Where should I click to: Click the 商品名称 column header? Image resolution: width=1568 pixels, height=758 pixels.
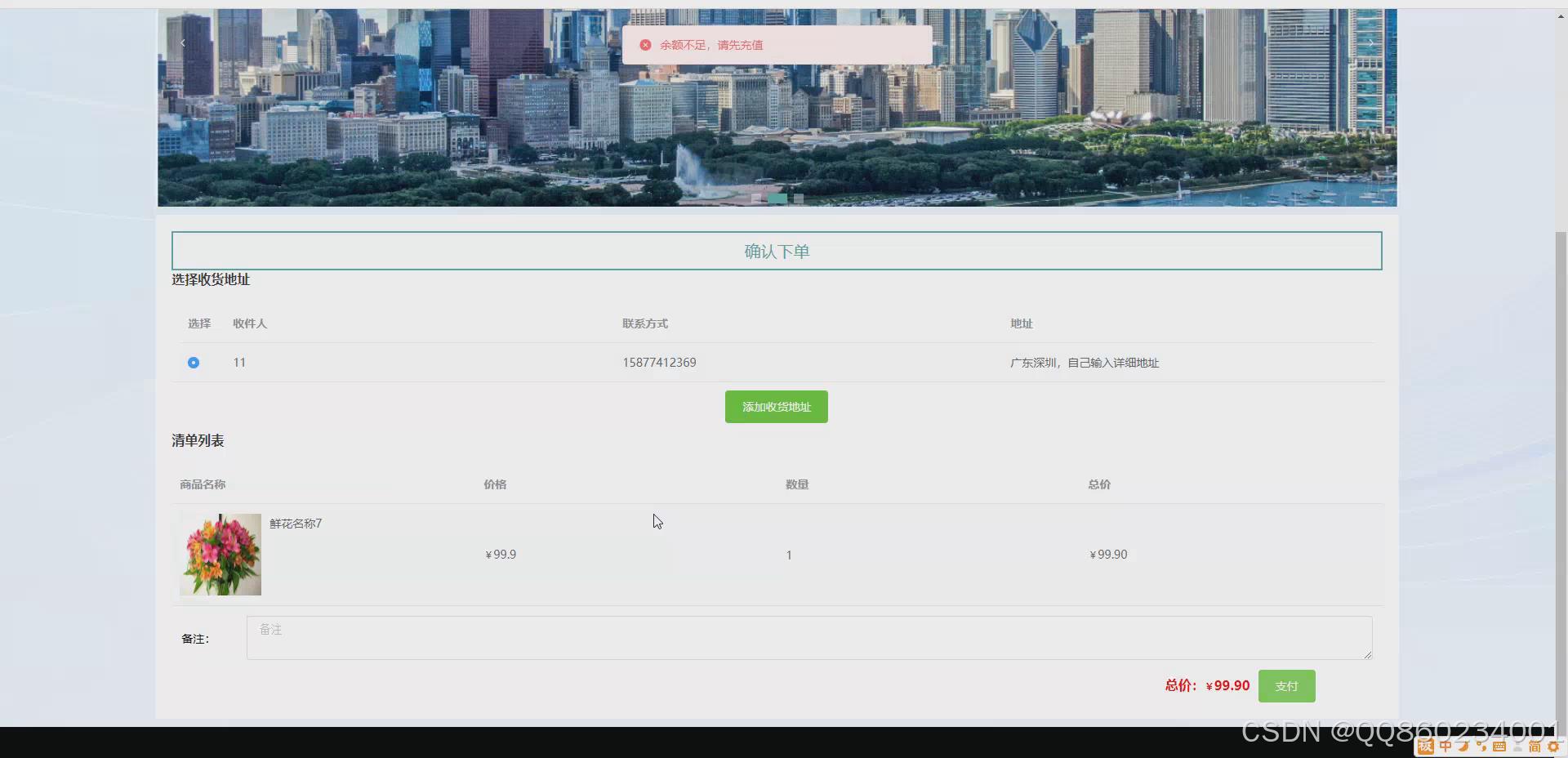(x=203, y=484)
